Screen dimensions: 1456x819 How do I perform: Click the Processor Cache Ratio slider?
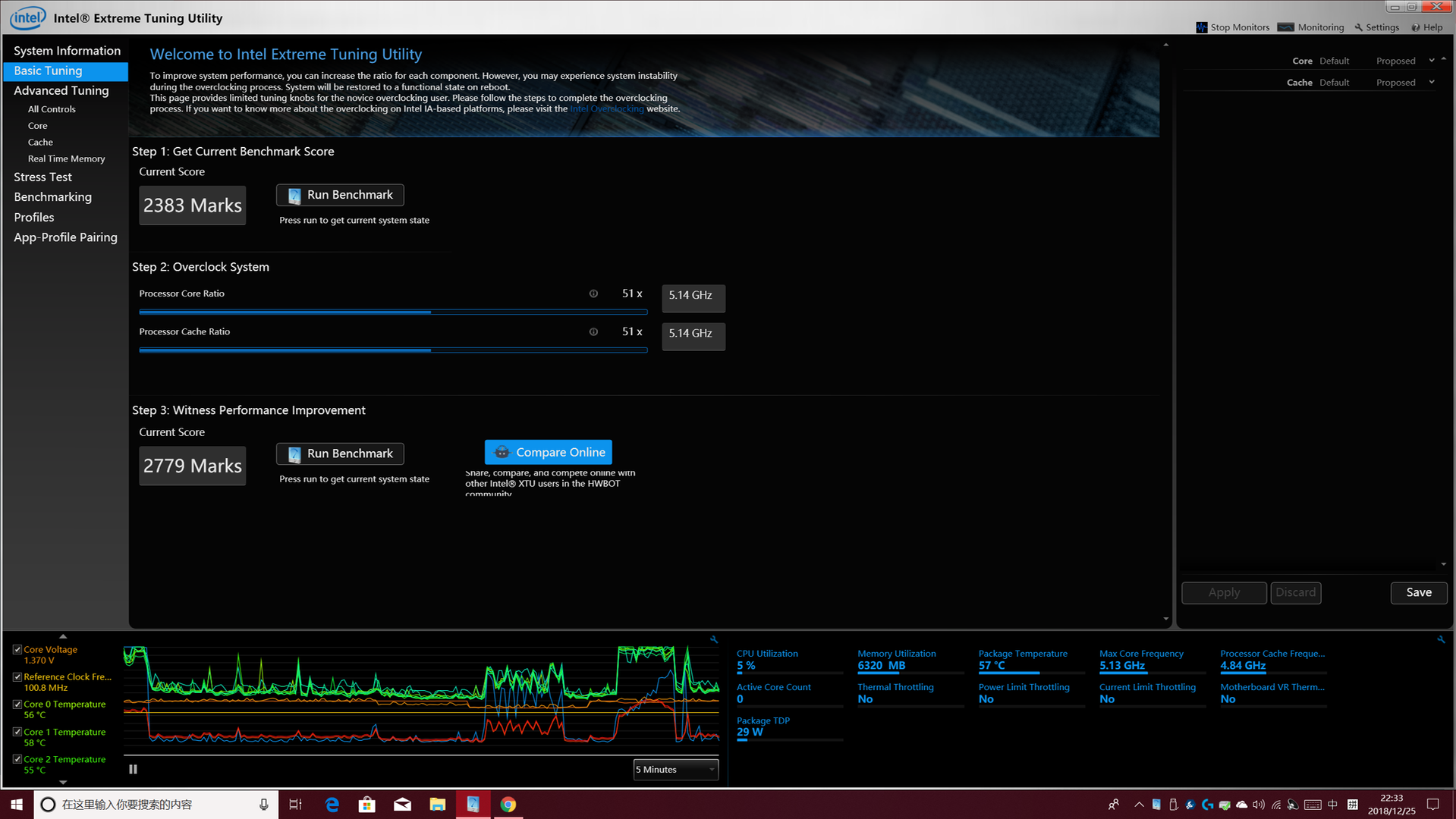point(393,350)
